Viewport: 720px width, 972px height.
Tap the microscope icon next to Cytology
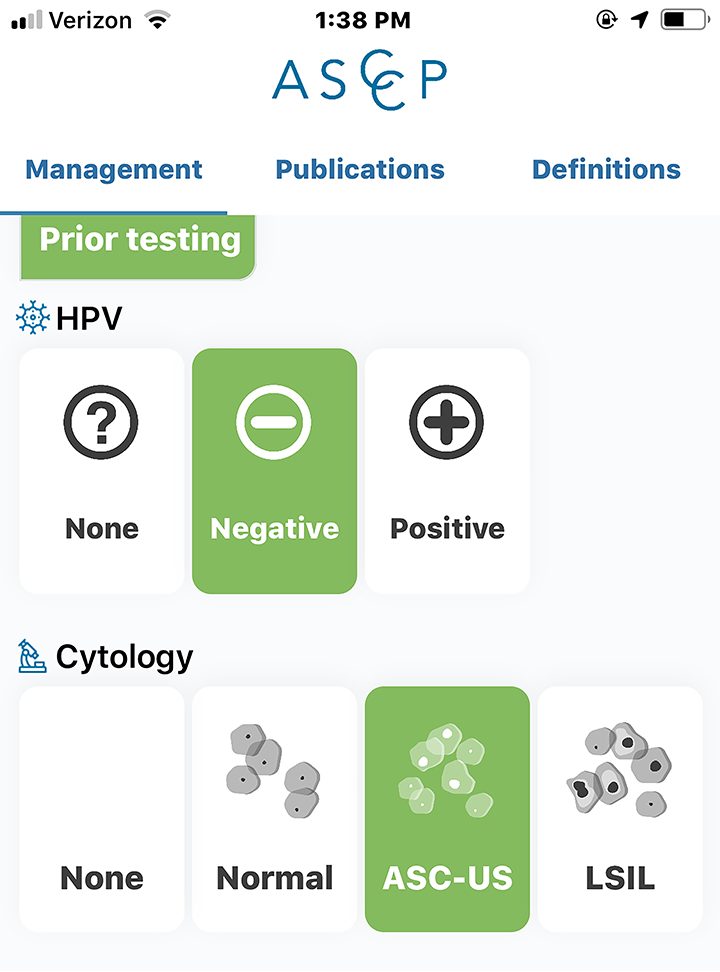tap(32, 656)
